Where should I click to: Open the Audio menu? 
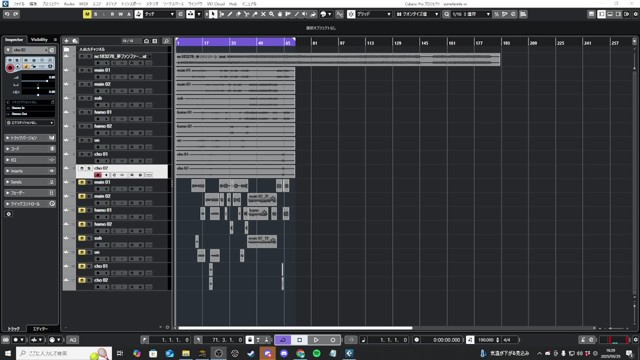[x=69, y=4]
